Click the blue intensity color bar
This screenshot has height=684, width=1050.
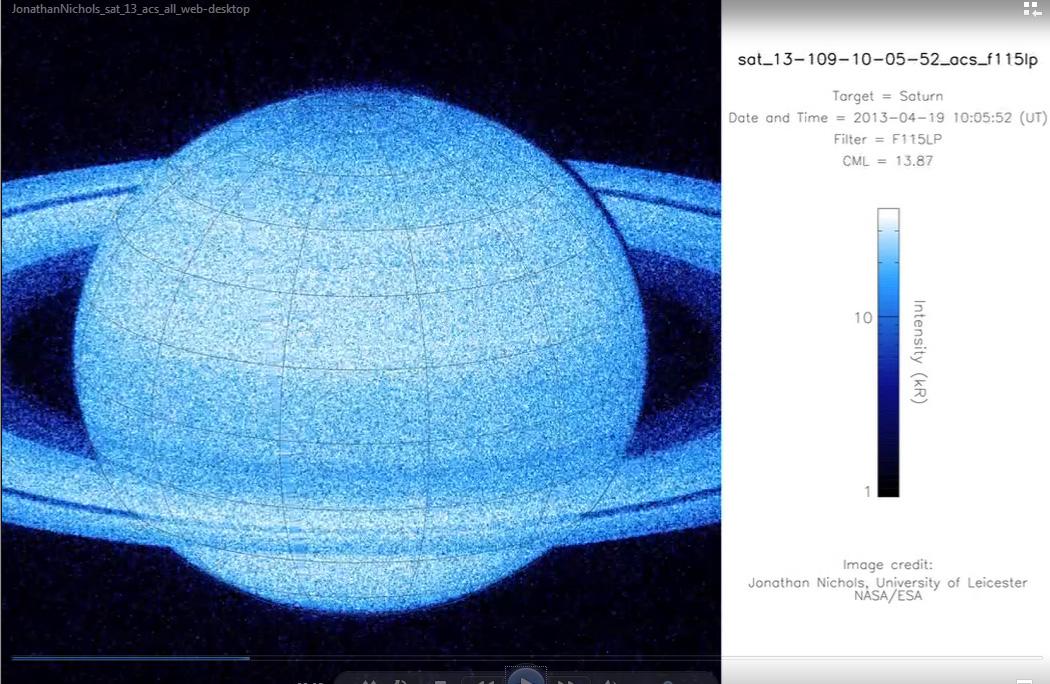[x=889, y=352]
